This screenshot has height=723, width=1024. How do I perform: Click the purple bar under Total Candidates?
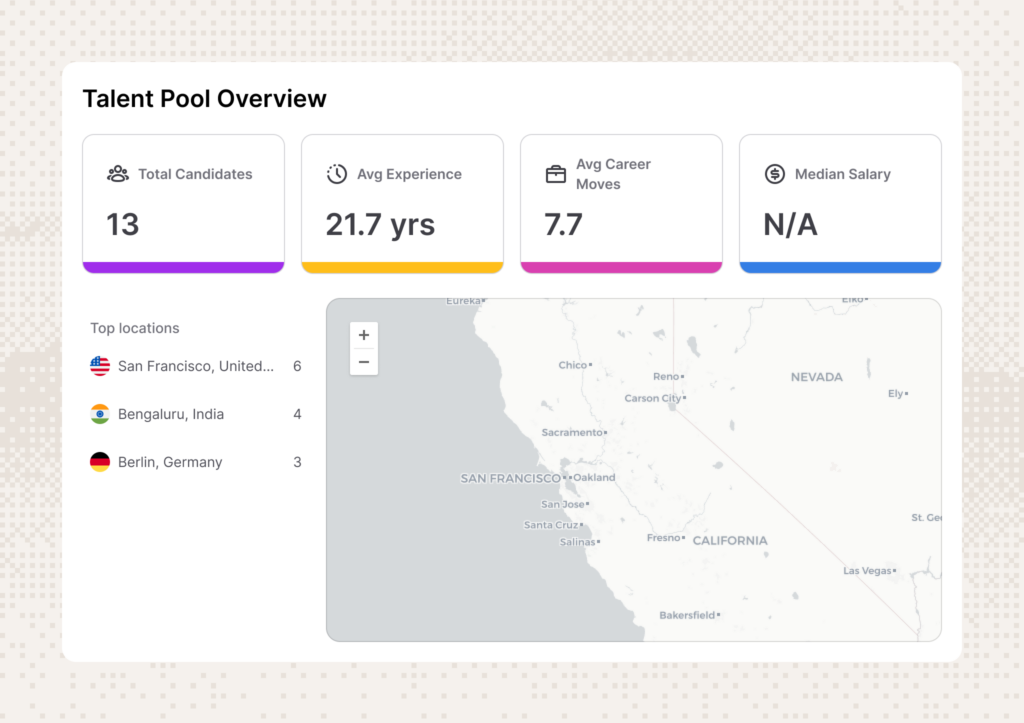pos(184,268)
